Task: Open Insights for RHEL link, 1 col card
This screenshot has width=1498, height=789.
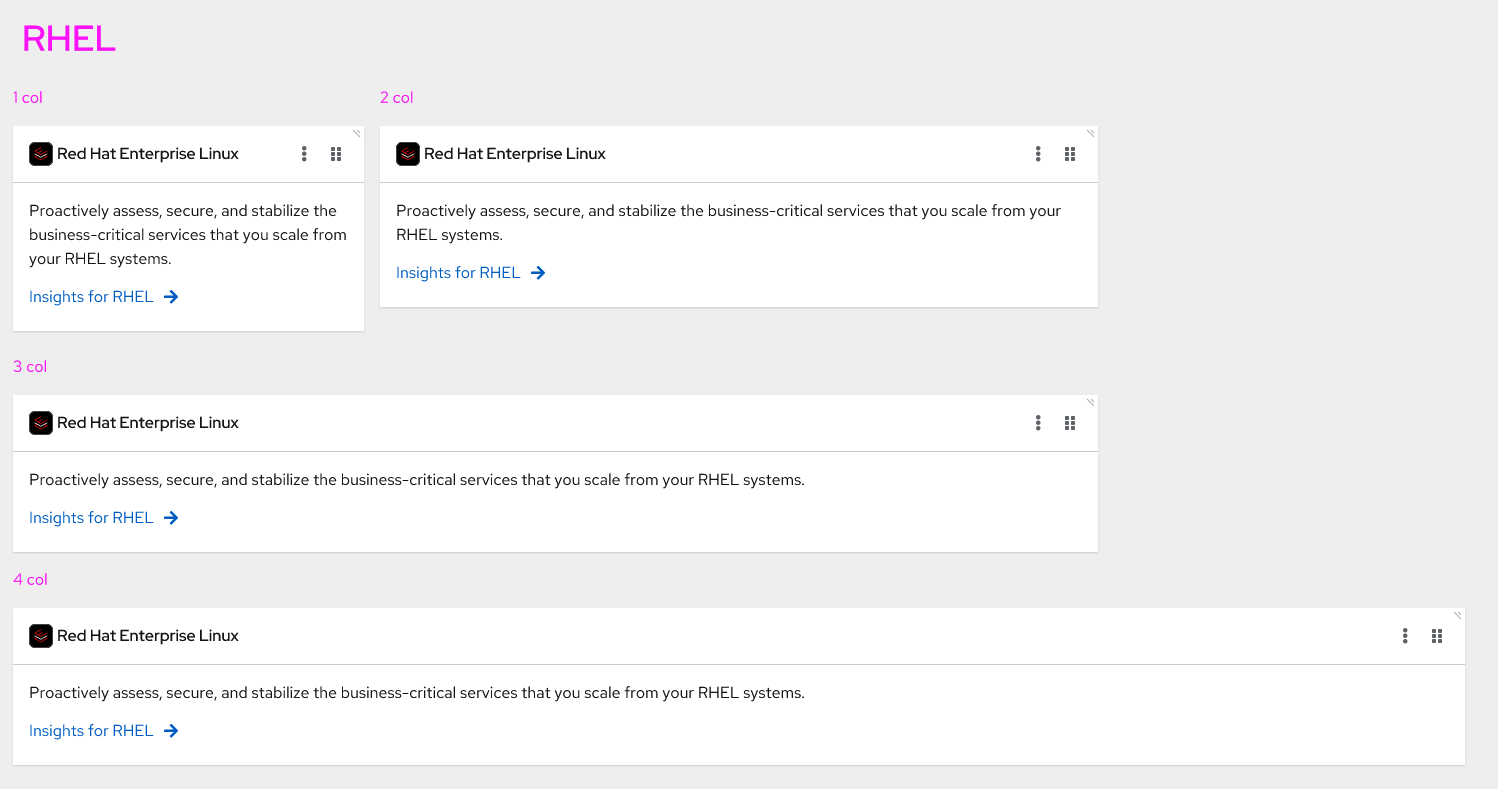Action: [x=91, y=297]
